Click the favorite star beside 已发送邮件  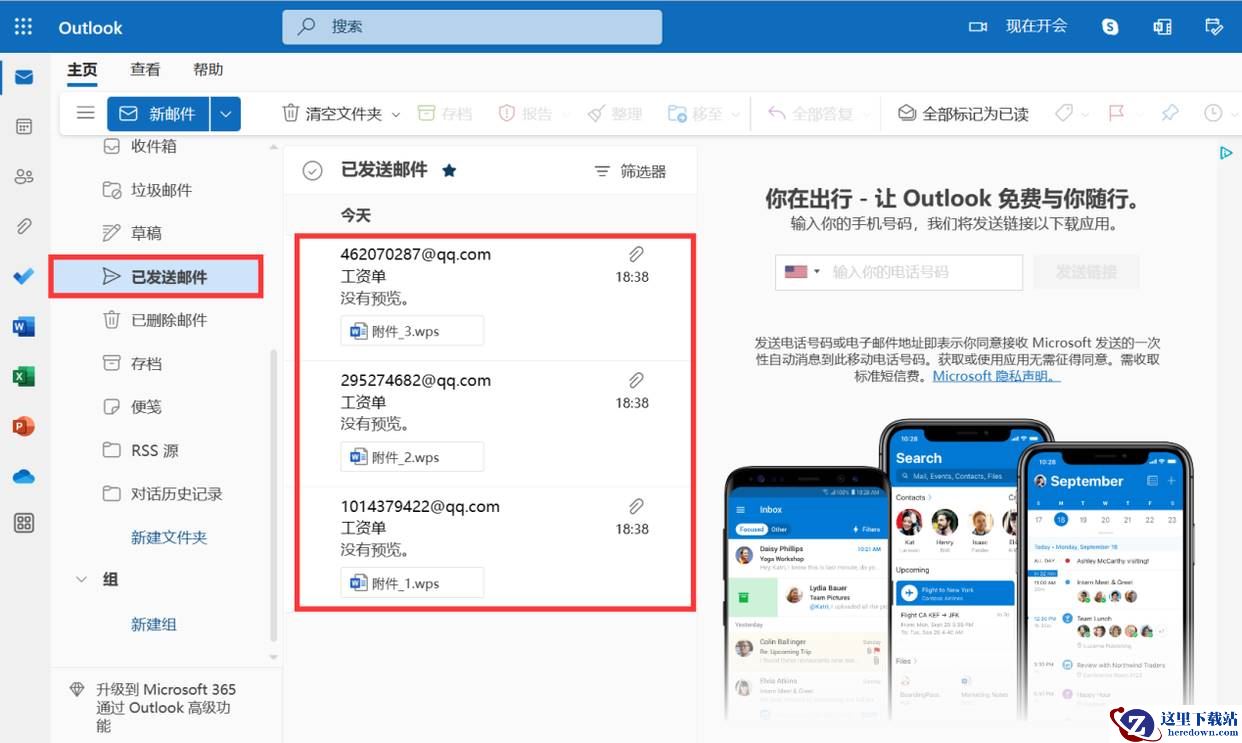tap(449, 171)
